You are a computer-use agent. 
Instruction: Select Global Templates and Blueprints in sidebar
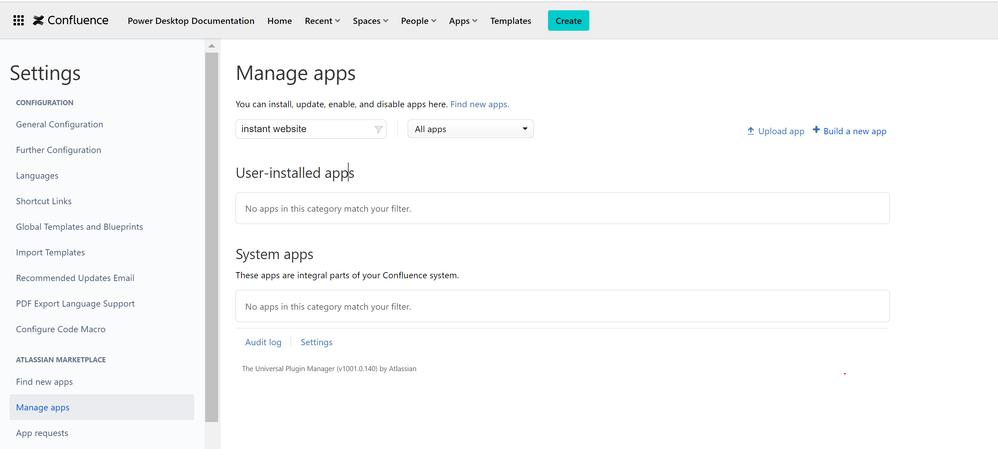[79, 227]
